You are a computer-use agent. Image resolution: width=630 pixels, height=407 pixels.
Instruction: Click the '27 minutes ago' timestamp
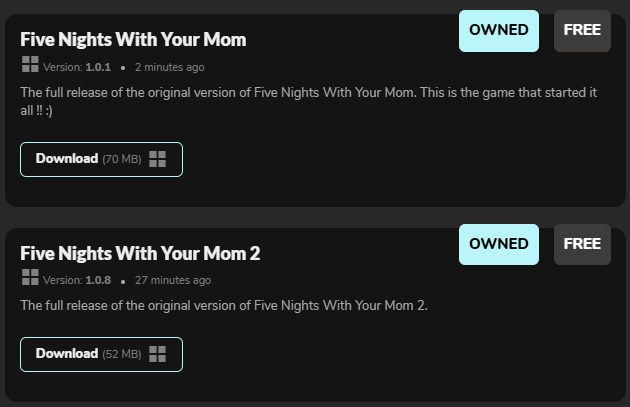point(172,281)
